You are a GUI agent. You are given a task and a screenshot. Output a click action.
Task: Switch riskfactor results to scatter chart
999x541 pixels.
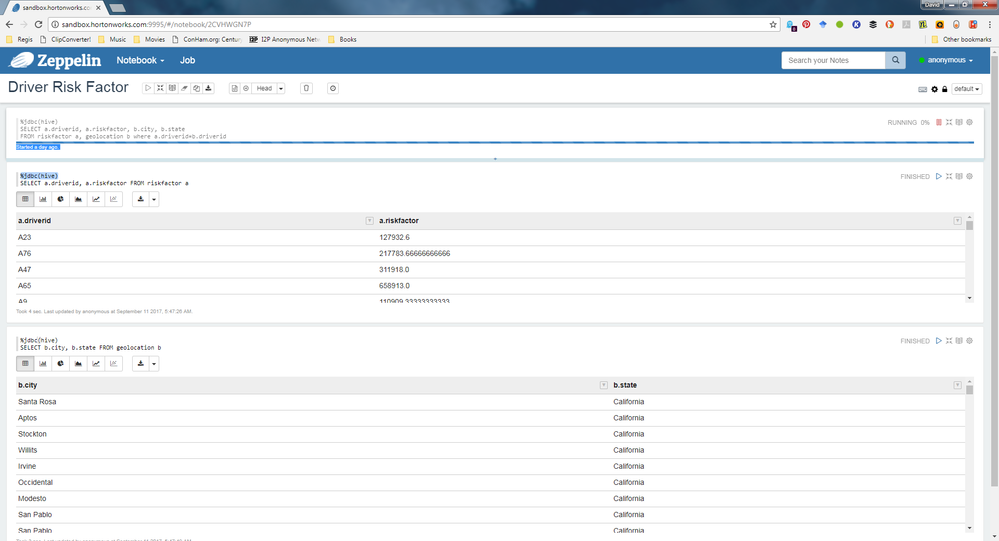pos(113,199)
